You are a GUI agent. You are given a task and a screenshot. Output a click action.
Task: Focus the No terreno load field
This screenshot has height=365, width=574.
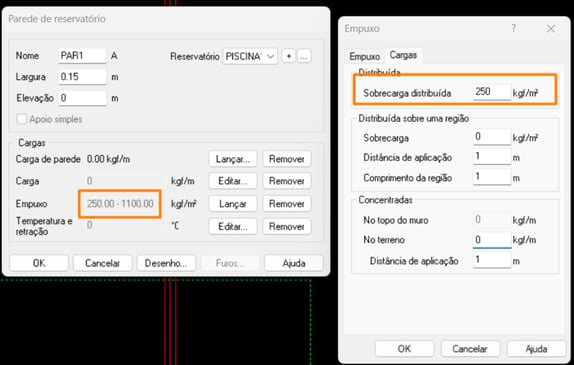click(x=492, y=240)
